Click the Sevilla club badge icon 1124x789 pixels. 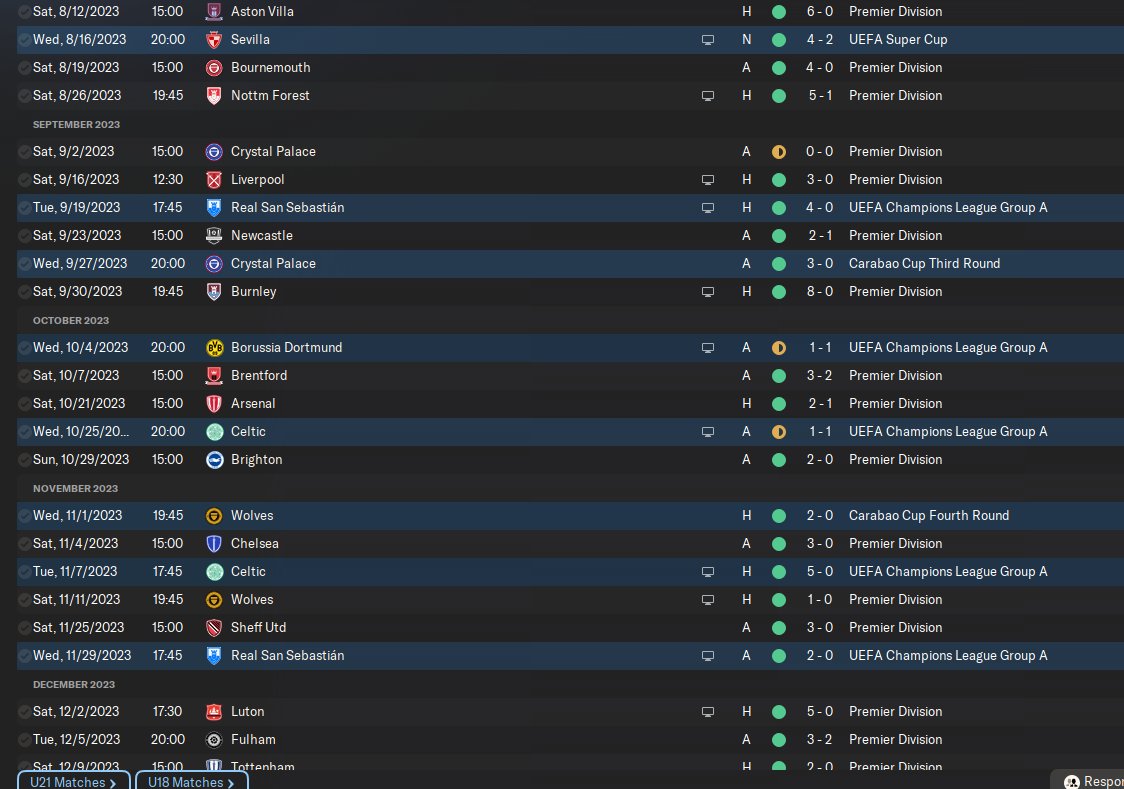pos(214,40)
